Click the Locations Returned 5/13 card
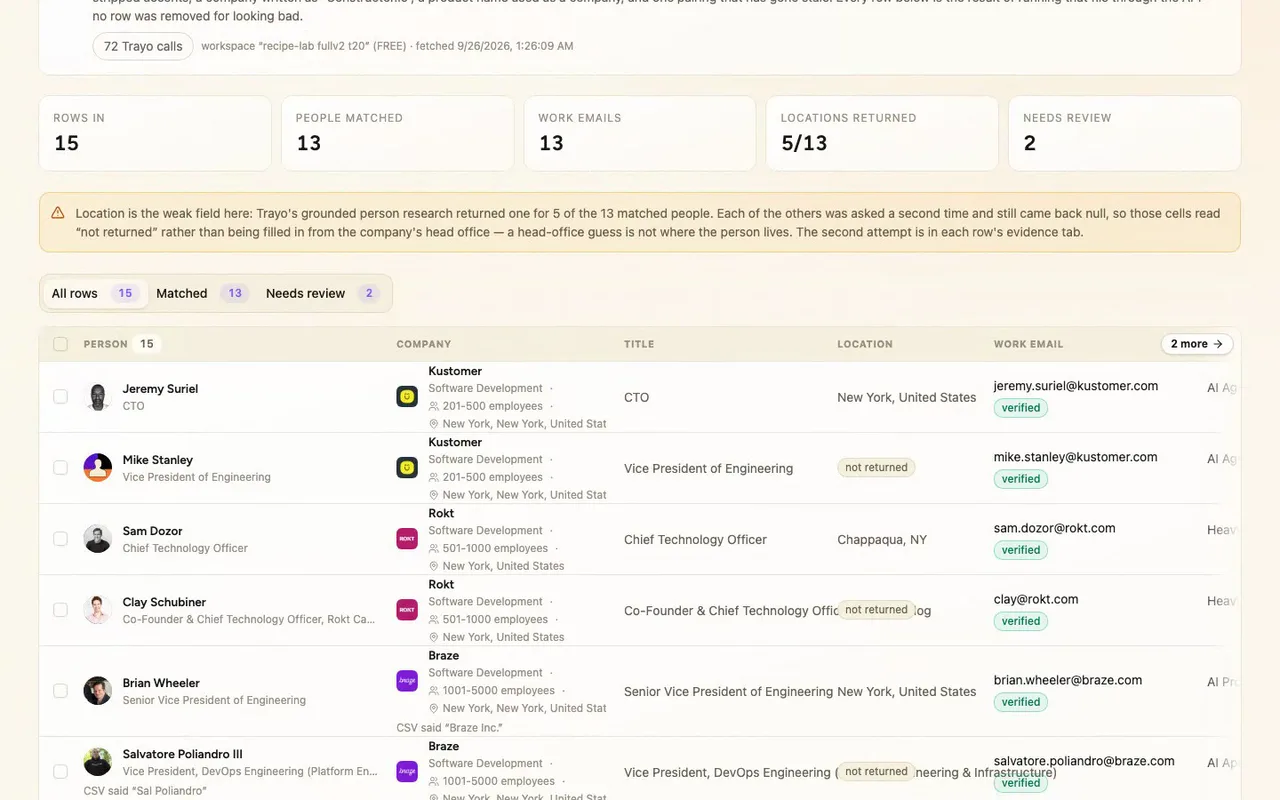The height and width of the screenshot is (800, 1280). pyautogui.click(x=882, y=133)
